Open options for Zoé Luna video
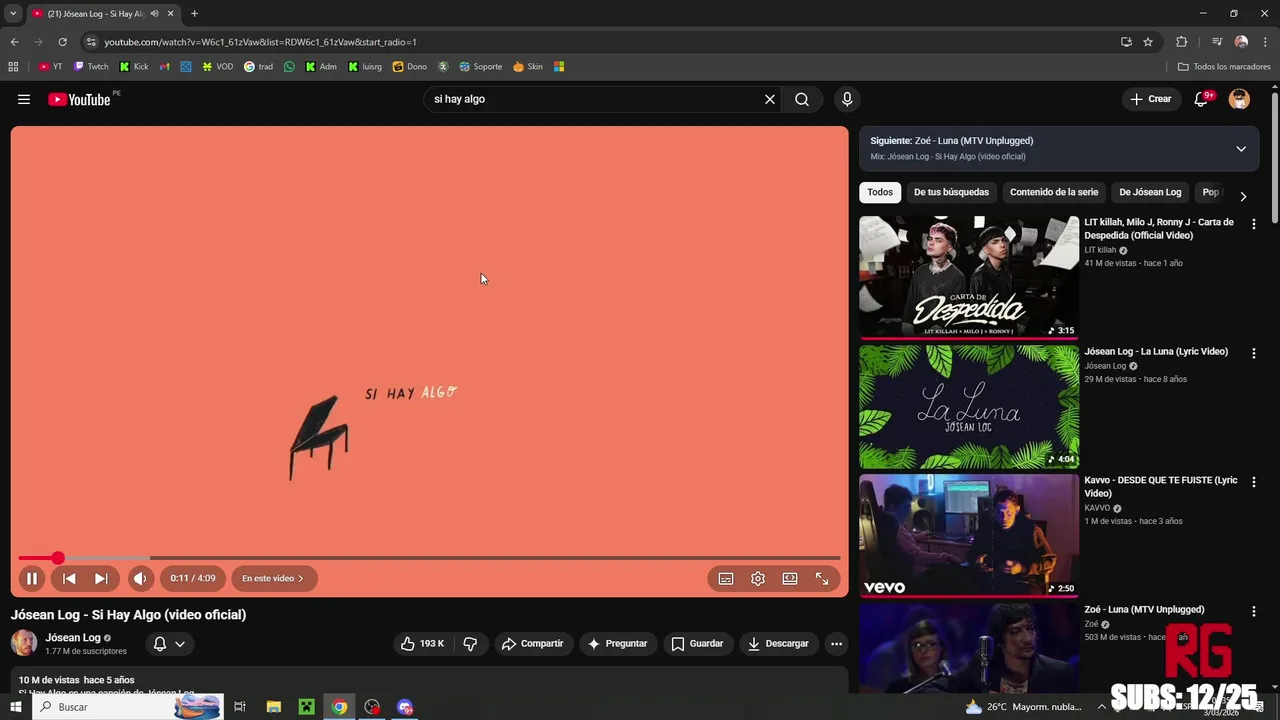 coord(1253,611)
